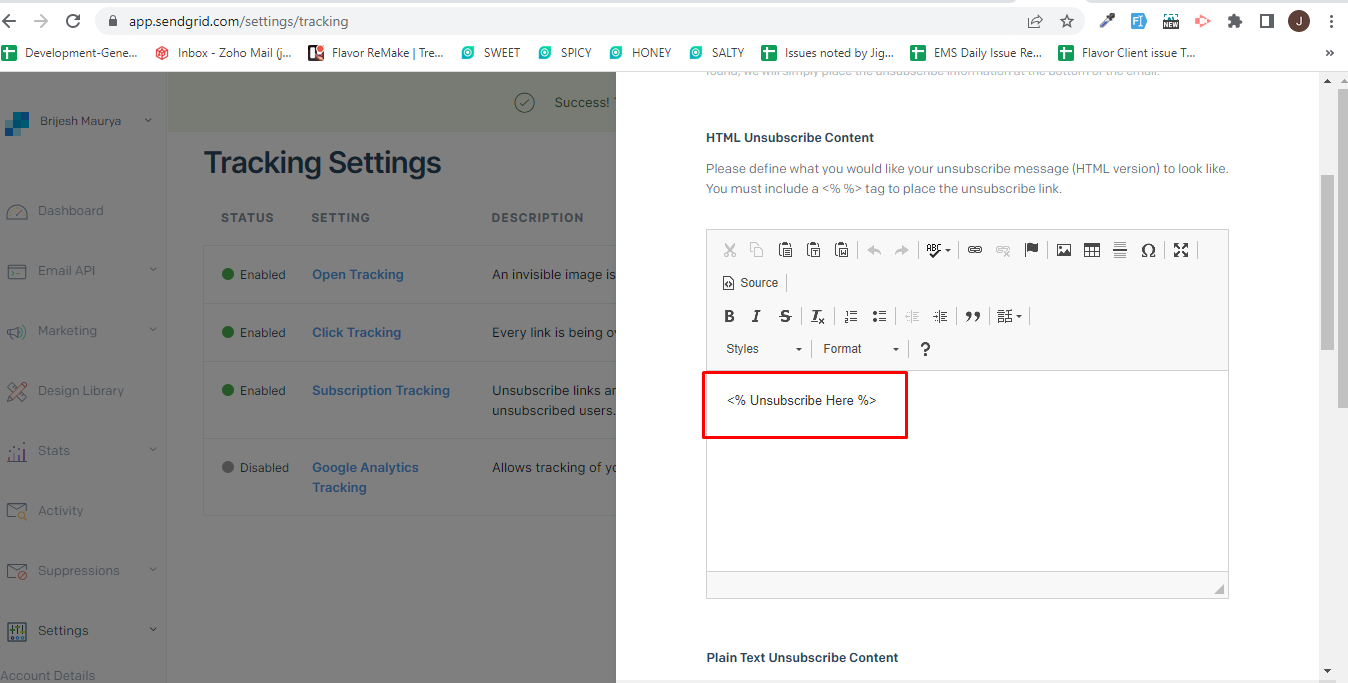Bookmark this page with the star icon
Screen dimensions: 1348x683
pyautogui.click(x=1067, y=21)
